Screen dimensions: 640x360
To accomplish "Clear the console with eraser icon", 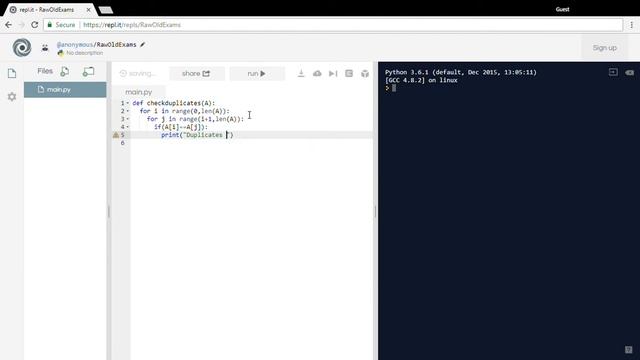I will [629, 73].
